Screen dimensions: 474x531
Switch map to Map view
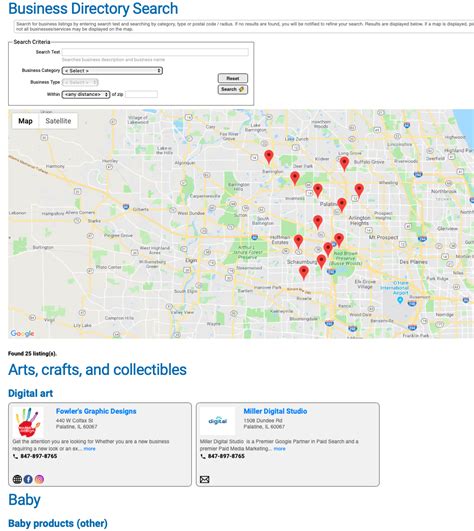coord(25,121)
